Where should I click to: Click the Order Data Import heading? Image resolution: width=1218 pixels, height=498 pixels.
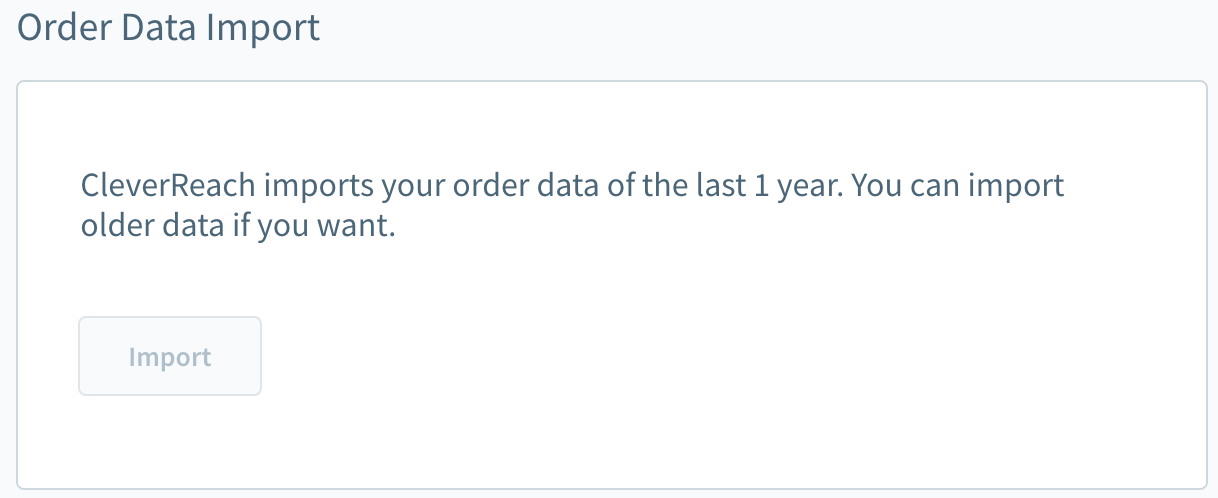pyautogui.click(x=169, y=27)
